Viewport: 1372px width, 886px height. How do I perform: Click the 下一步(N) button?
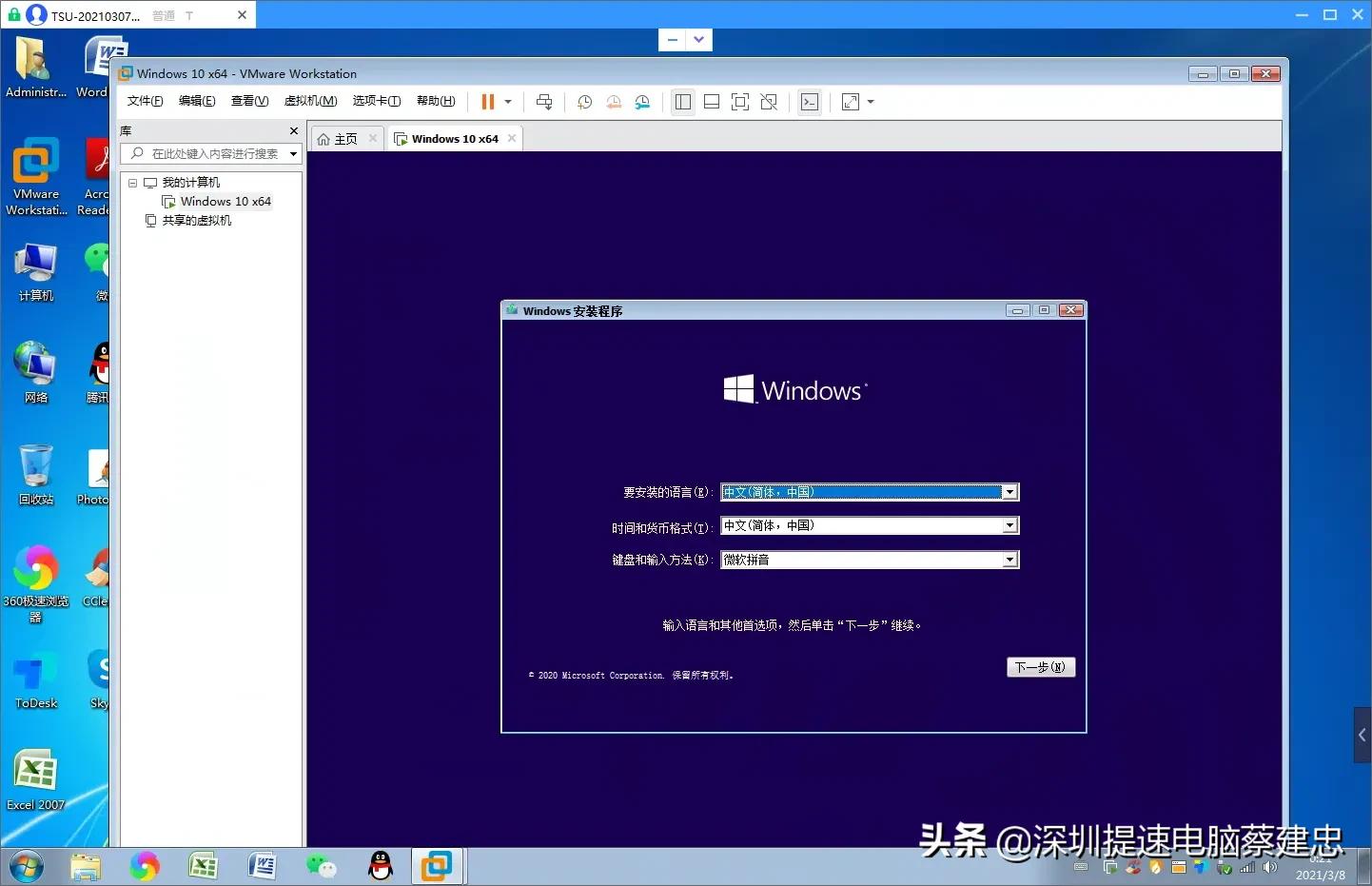click(1040, 667)
